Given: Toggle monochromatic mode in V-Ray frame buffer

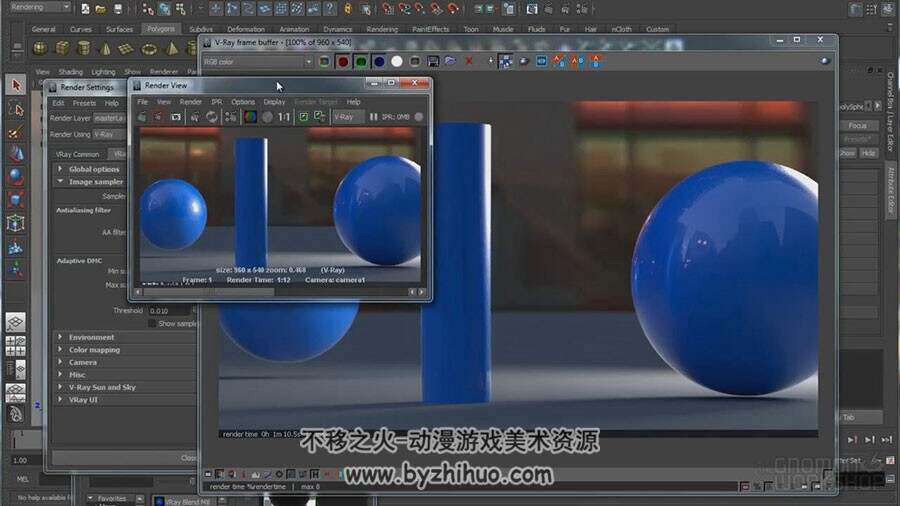Looking at the screenshot, I should point(414,61).
